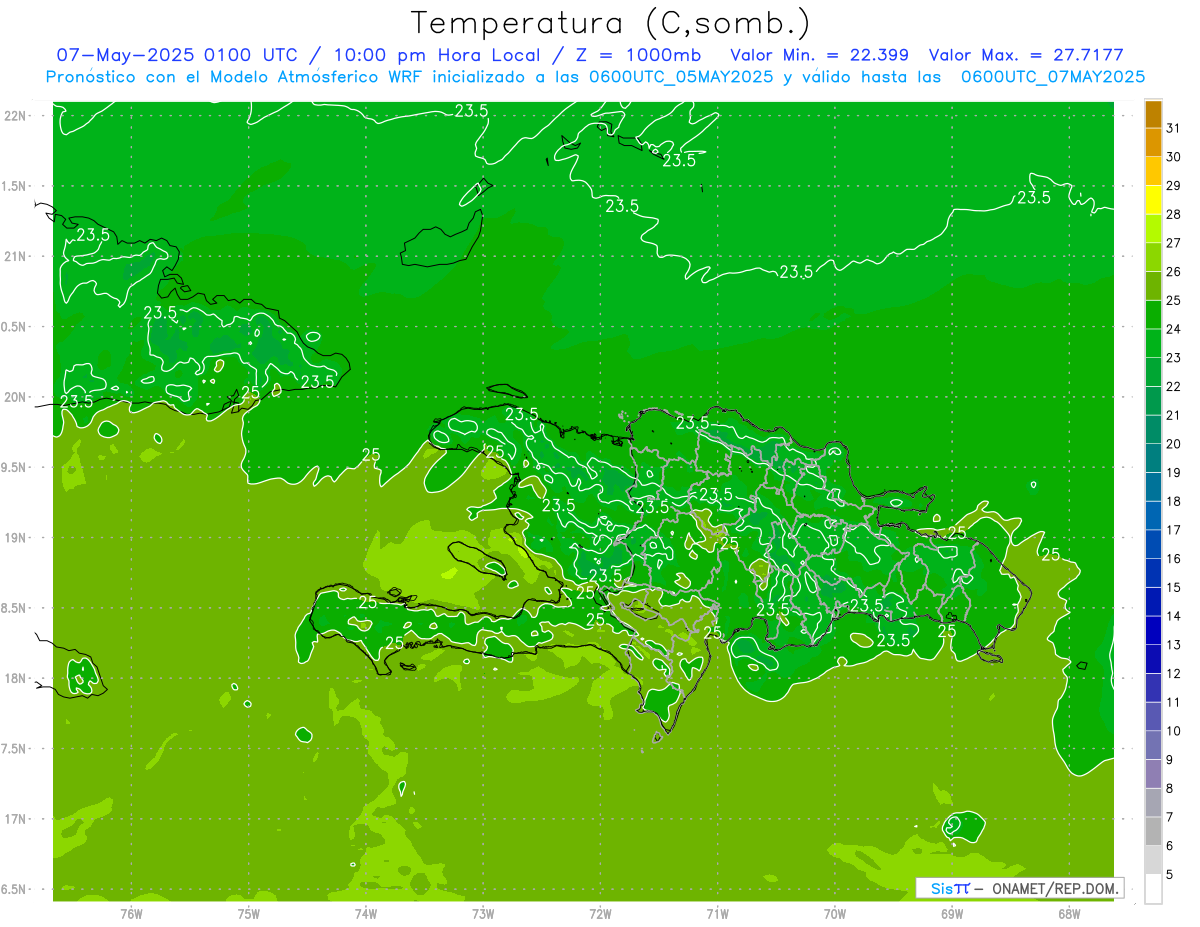Click the "0600UTC_05MAY2025" initialization time

click(x=681, y=76)
